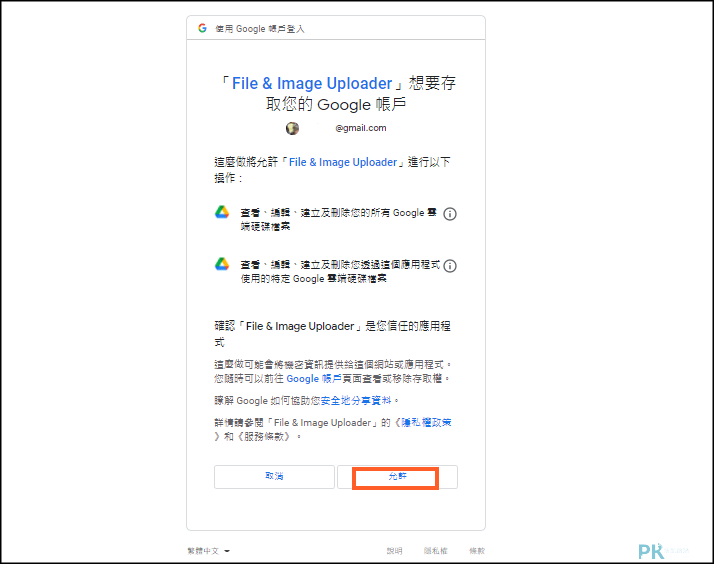Image resolution: width=714 pixels, height=564 pixels.
Task: Open the 隱私權 footer link
Action: pos(435,551)
